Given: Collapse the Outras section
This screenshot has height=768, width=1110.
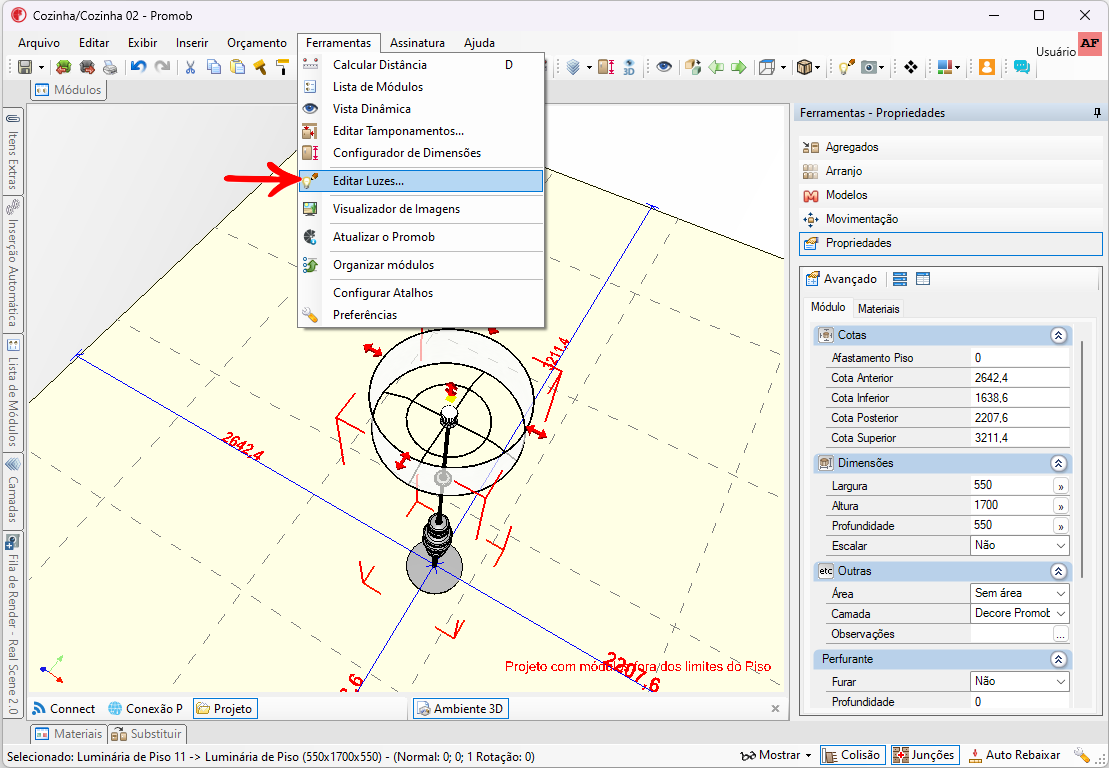Looking at the screenshot, I should pos(1058,571).
